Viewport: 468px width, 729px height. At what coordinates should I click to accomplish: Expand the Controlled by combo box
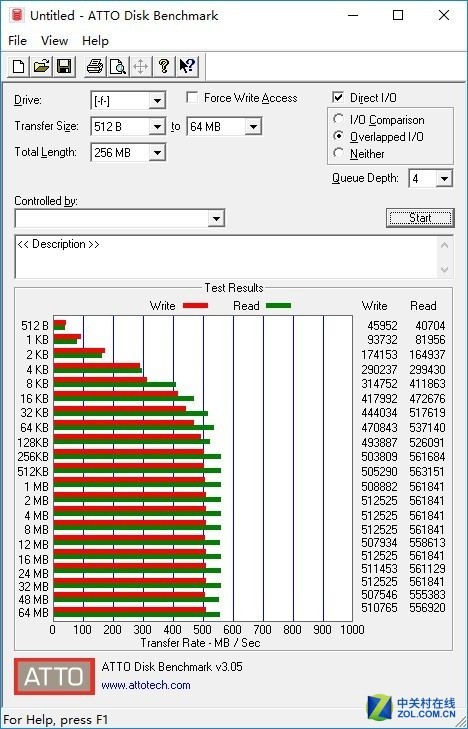pos(216,219)
